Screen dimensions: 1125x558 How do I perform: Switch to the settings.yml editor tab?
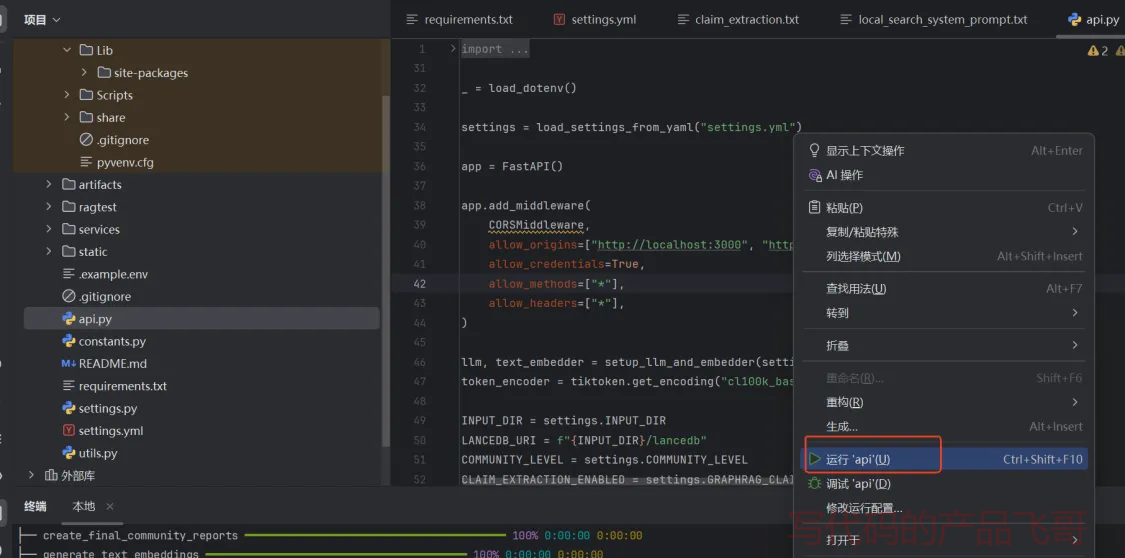[x=595, y=19]
